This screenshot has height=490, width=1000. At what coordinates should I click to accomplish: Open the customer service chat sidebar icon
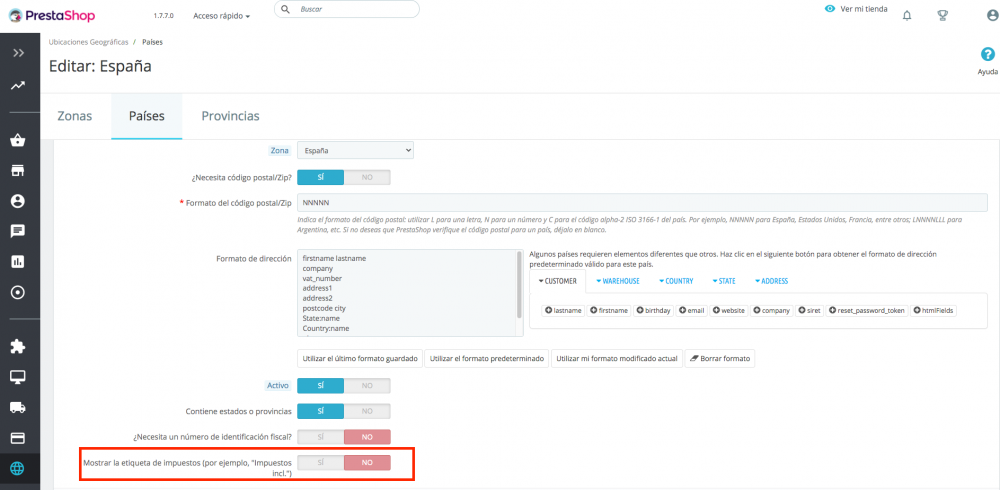tap(18, 231)
